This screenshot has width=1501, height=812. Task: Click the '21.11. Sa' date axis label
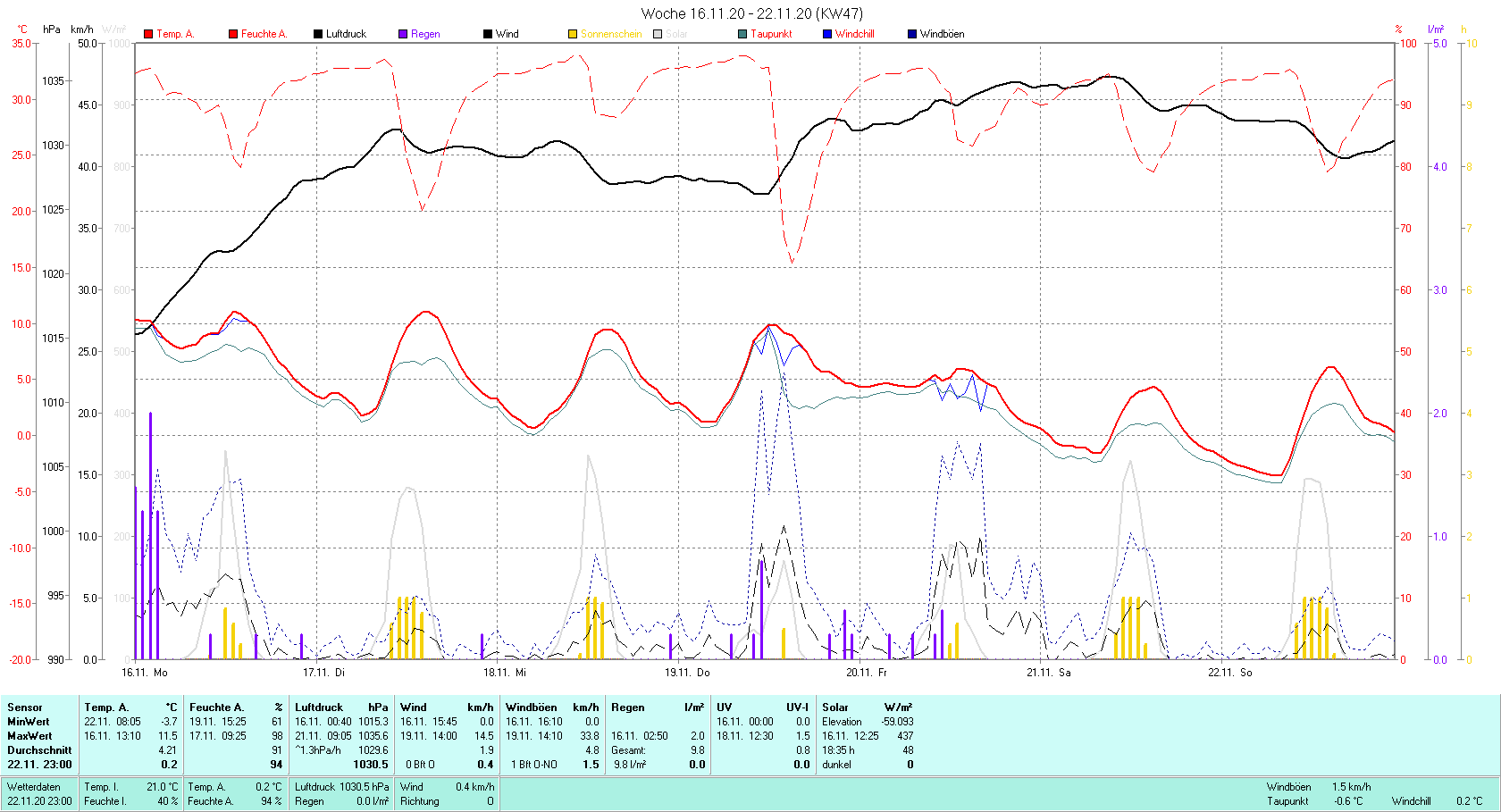coord(1049,673)
